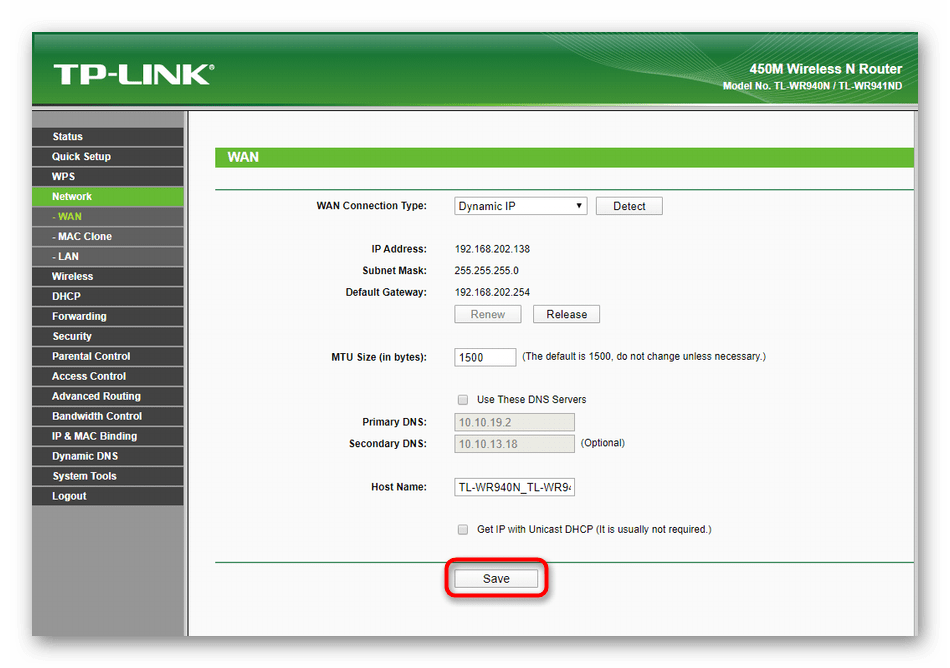Screen dimensions: 950x668
Task: Click the Detect button
Action: pyautogui.click(x=629, y=206)
